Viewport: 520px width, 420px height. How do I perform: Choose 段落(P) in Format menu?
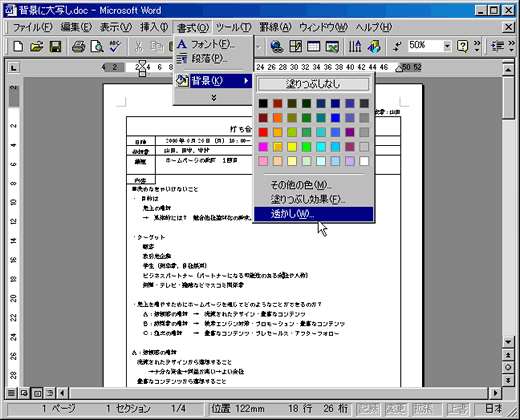213,59
